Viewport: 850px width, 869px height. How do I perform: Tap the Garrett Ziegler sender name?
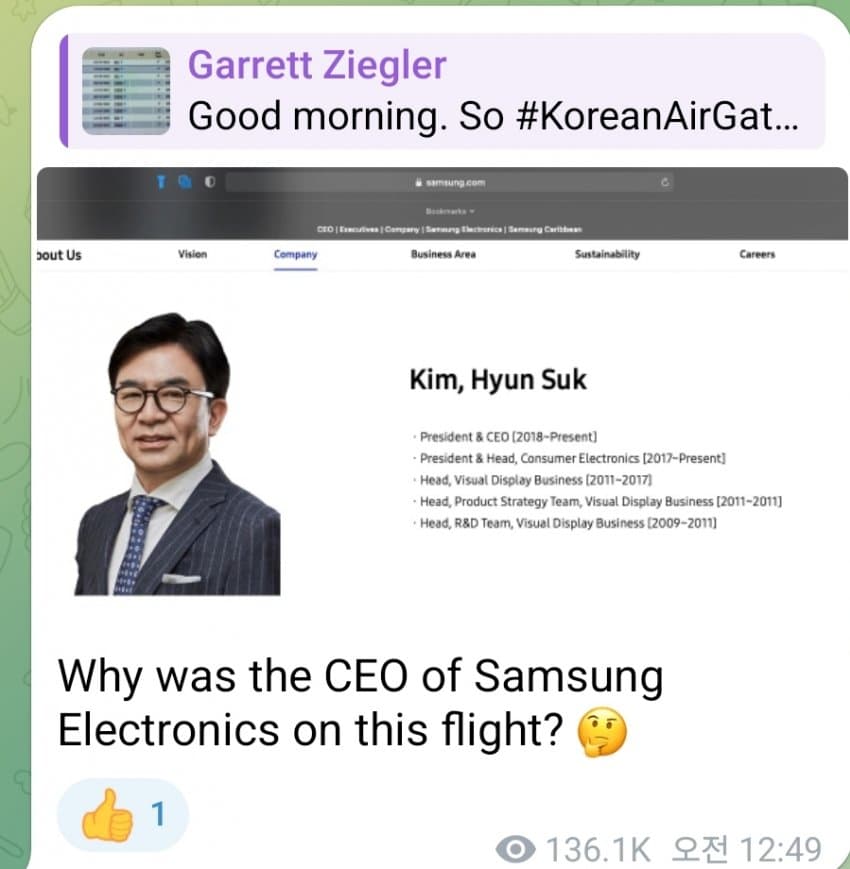(317, 65)
